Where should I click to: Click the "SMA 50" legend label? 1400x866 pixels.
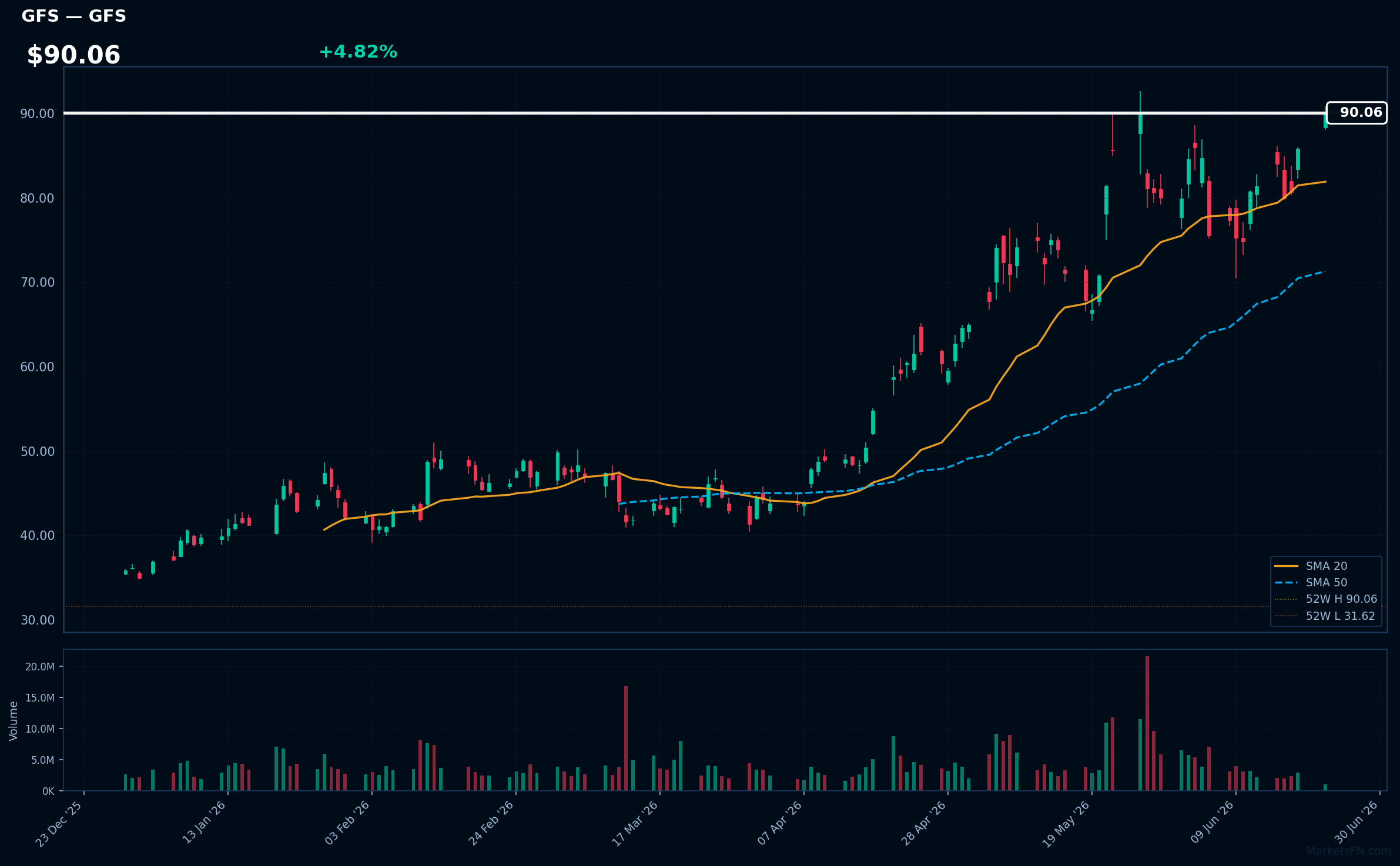pos(1327,582)
